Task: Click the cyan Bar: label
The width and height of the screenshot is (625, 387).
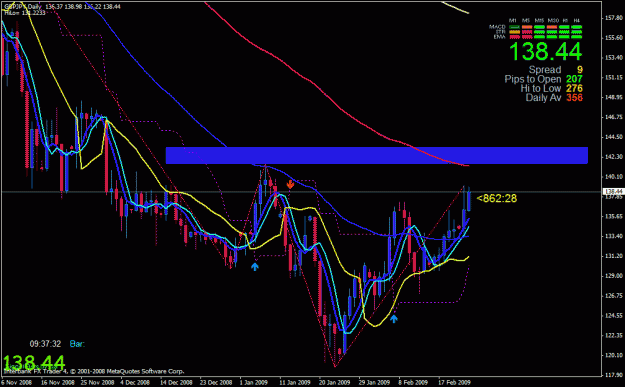Action: point(77,344)
